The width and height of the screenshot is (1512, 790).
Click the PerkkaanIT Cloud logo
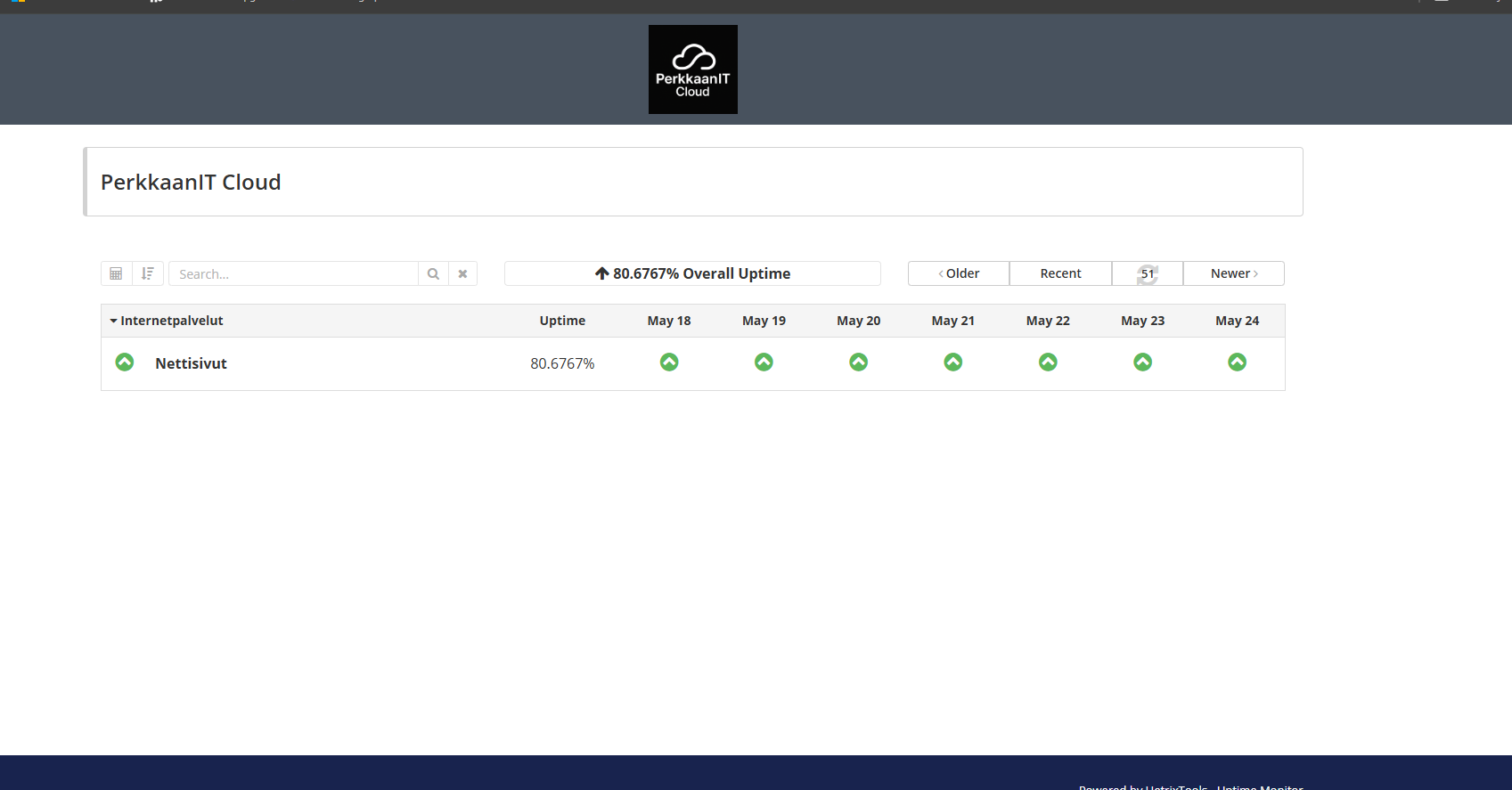coord(692,69)
